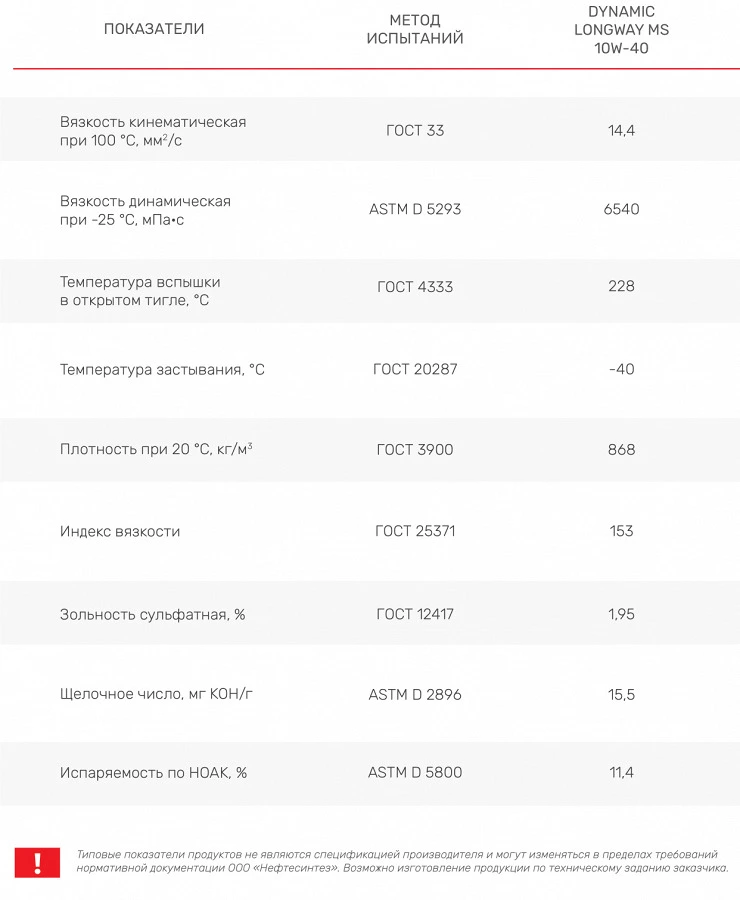Click the Зольность сульфатная row label
The height and width of the screenshot is (900, 740).
click(153, 614)
